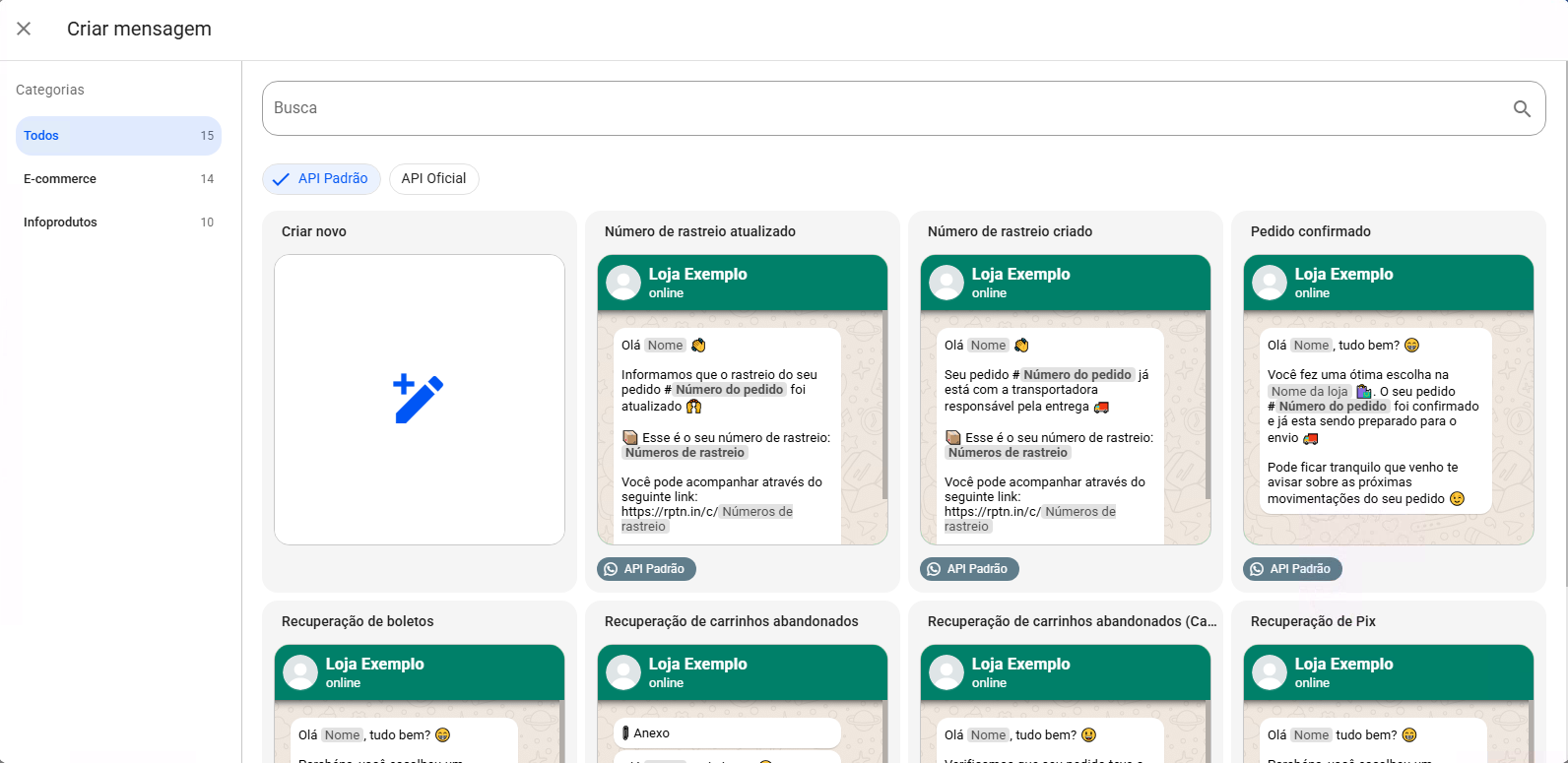1568x763 pixels.
Task: Close the Criar mensagem dialog
Action: (x=24, y=29)
